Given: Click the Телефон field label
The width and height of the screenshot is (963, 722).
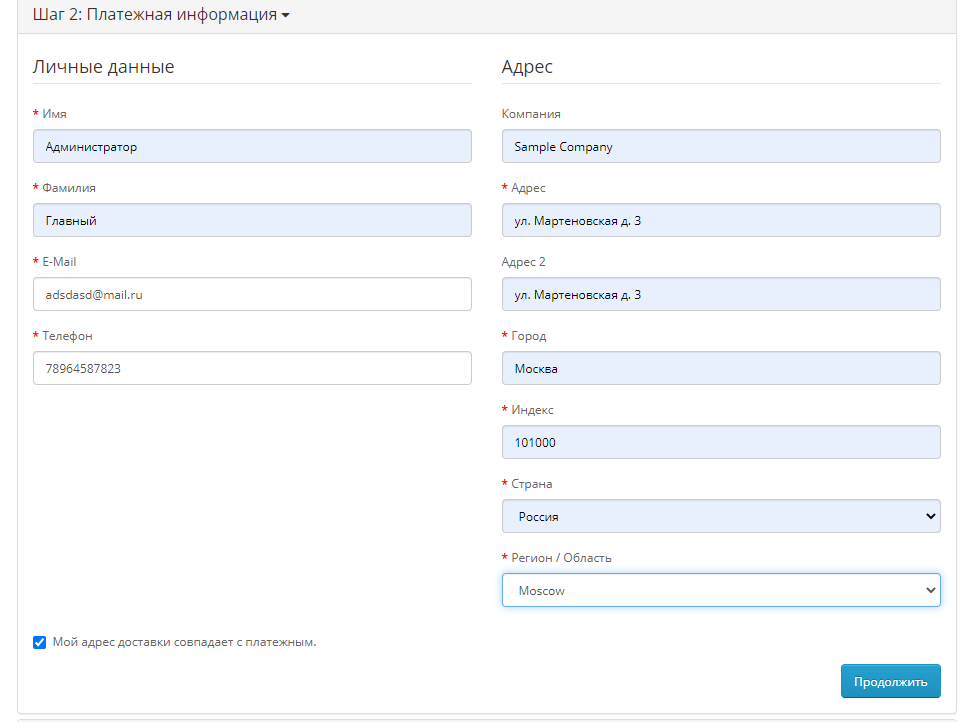Looking at the screenshot, I should 67,336.
